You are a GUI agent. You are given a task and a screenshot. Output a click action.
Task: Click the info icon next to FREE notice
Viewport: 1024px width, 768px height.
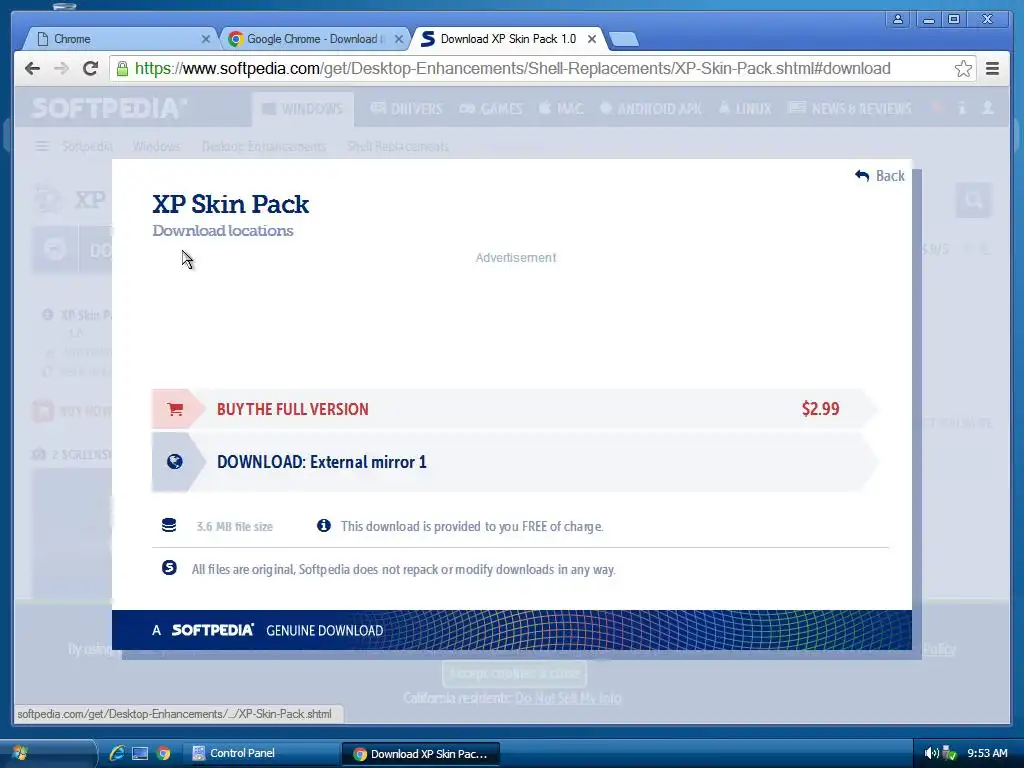(324, 525)
